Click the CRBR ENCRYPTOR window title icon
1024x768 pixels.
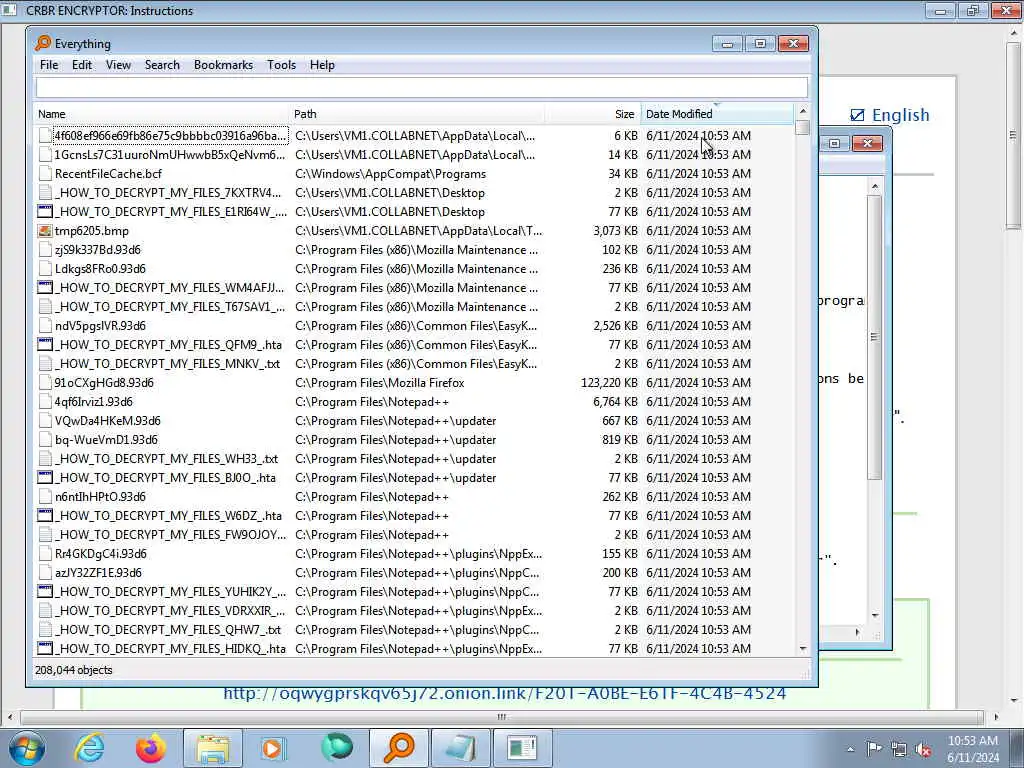click(9, 10)
